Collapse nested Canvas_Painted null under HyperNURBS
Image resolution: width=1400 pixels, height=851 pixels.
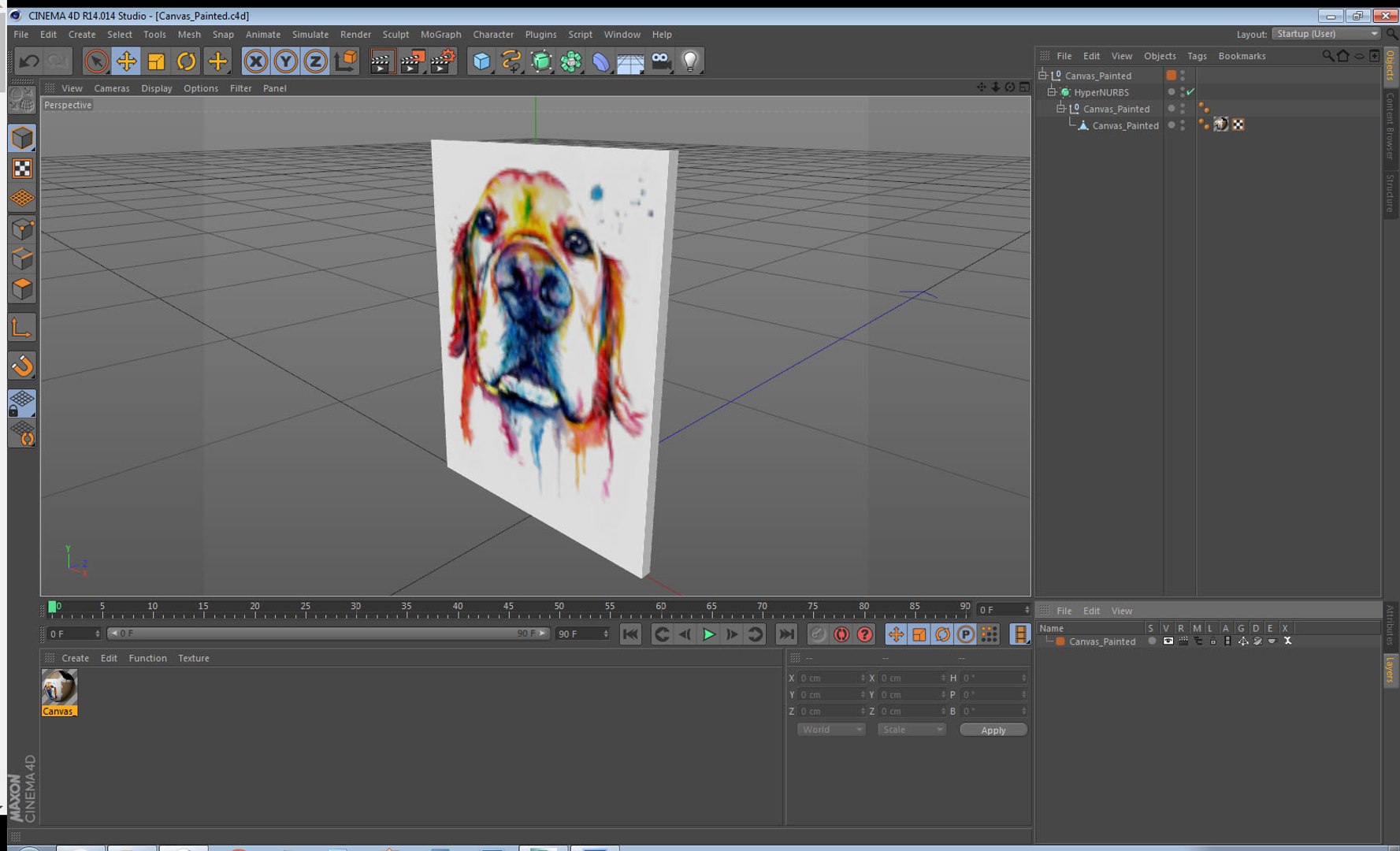click(1061, 109)
